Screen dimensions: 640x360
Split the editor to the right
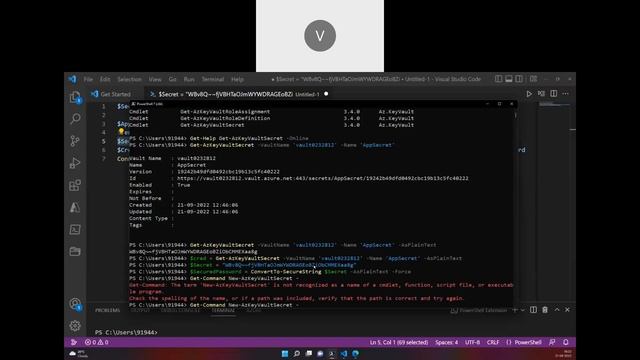pyautogui.click(x=553, y=94)
